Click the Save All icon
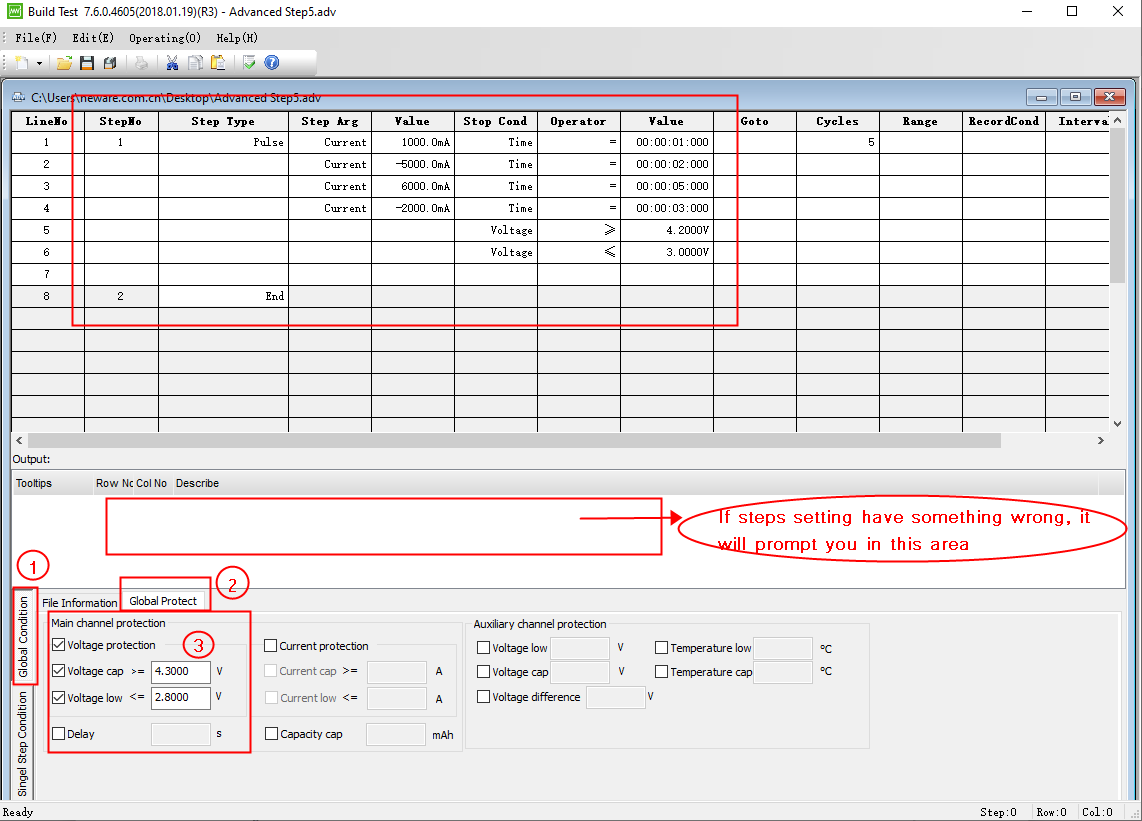 coord(110,63)
